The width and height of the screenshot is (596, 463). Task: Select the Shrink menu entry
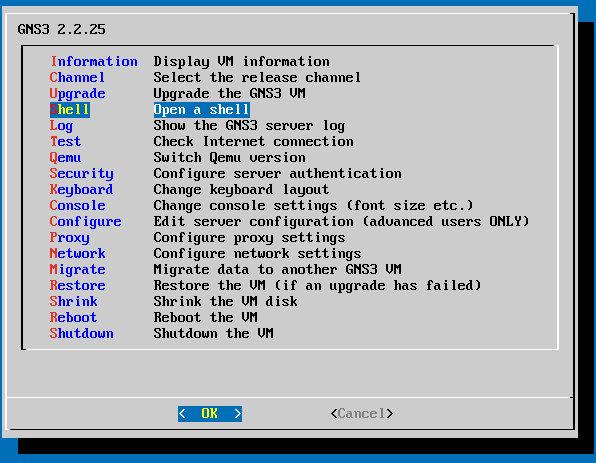coord(73,301)
